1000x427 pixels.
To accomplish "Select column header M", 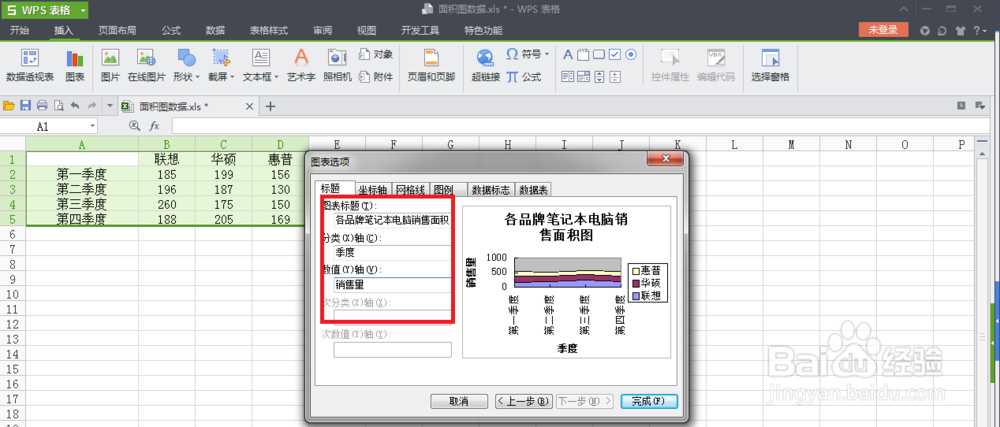I will tap(791, 145).
